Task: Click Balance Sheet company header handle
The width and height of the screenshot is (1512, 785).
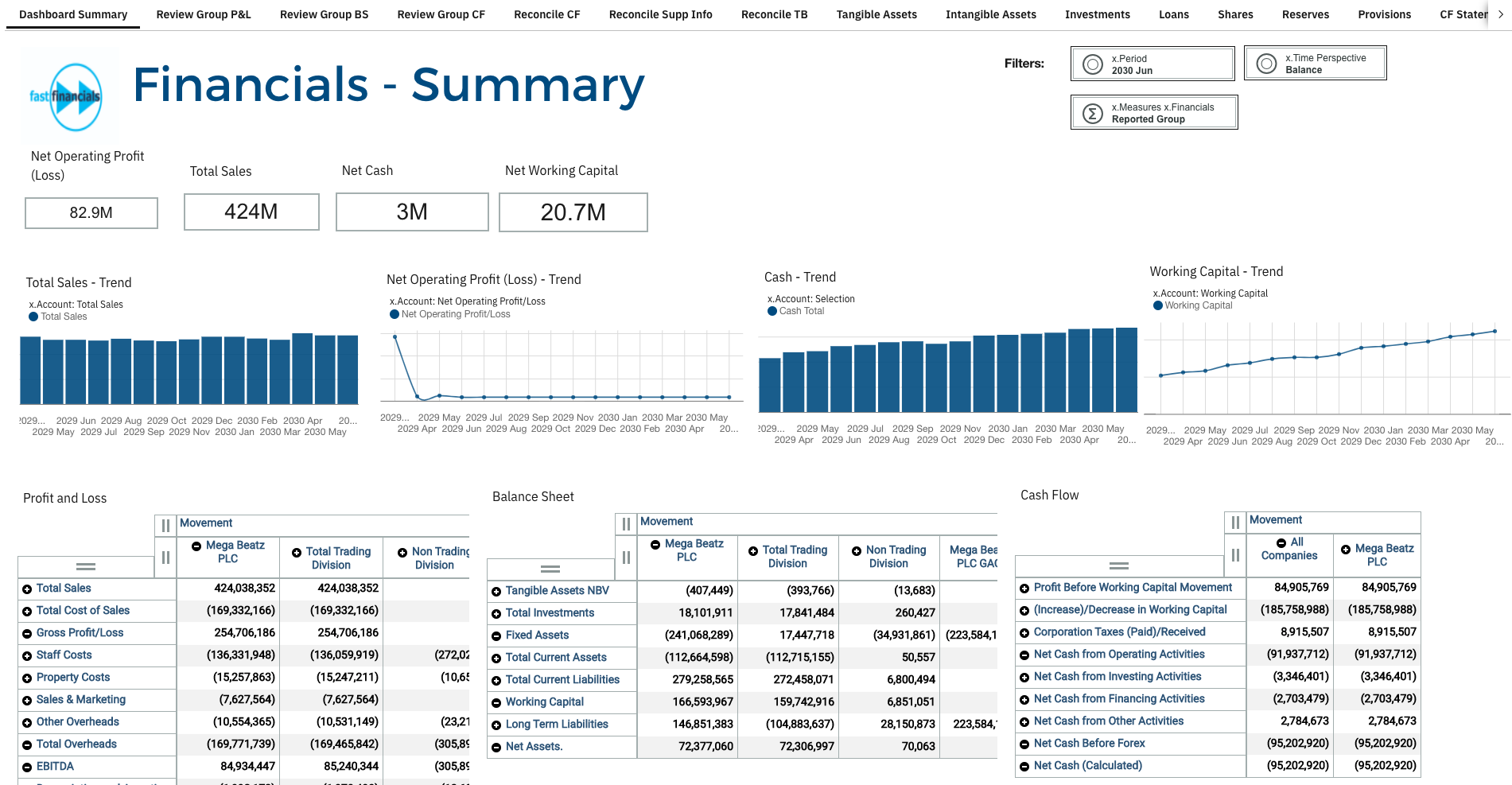Action: tap(626, 558)
